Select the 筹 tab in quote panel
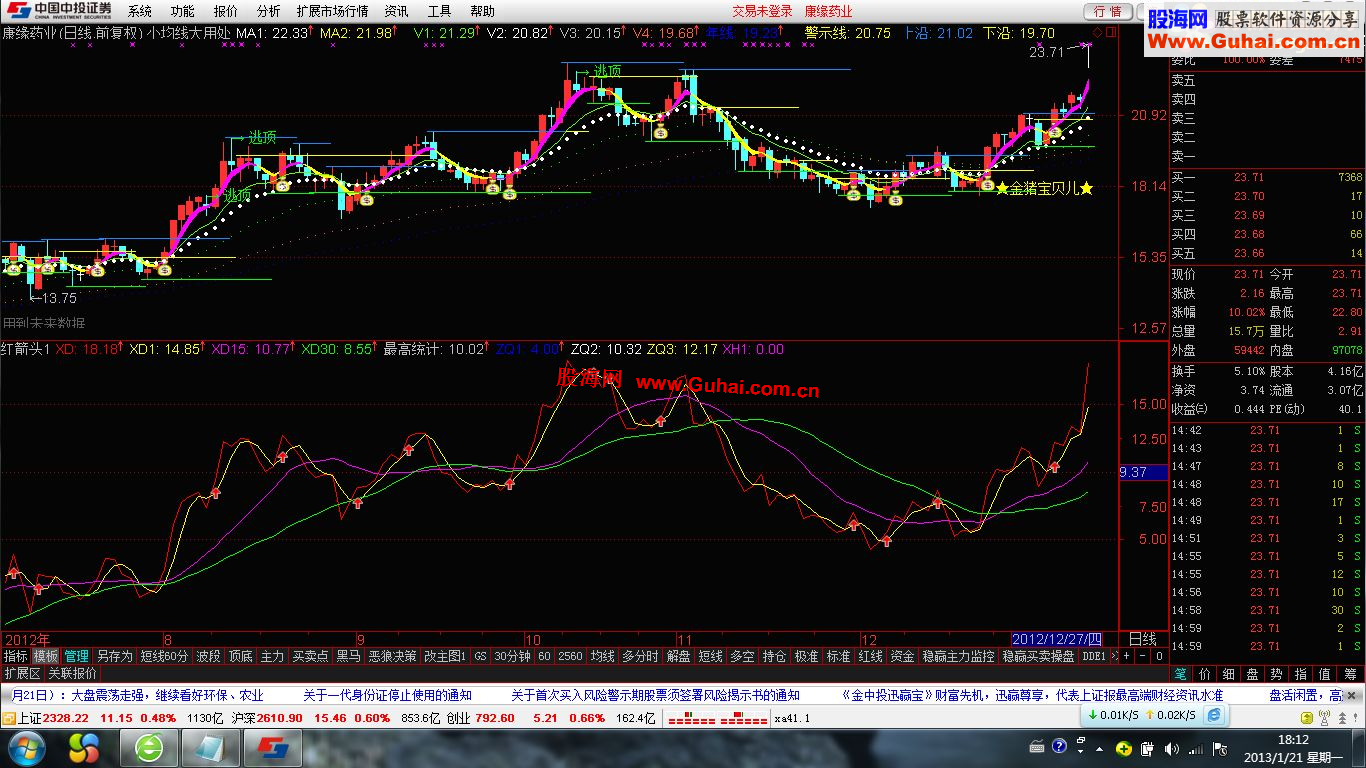1366x768 pixels. [1350, 674]
